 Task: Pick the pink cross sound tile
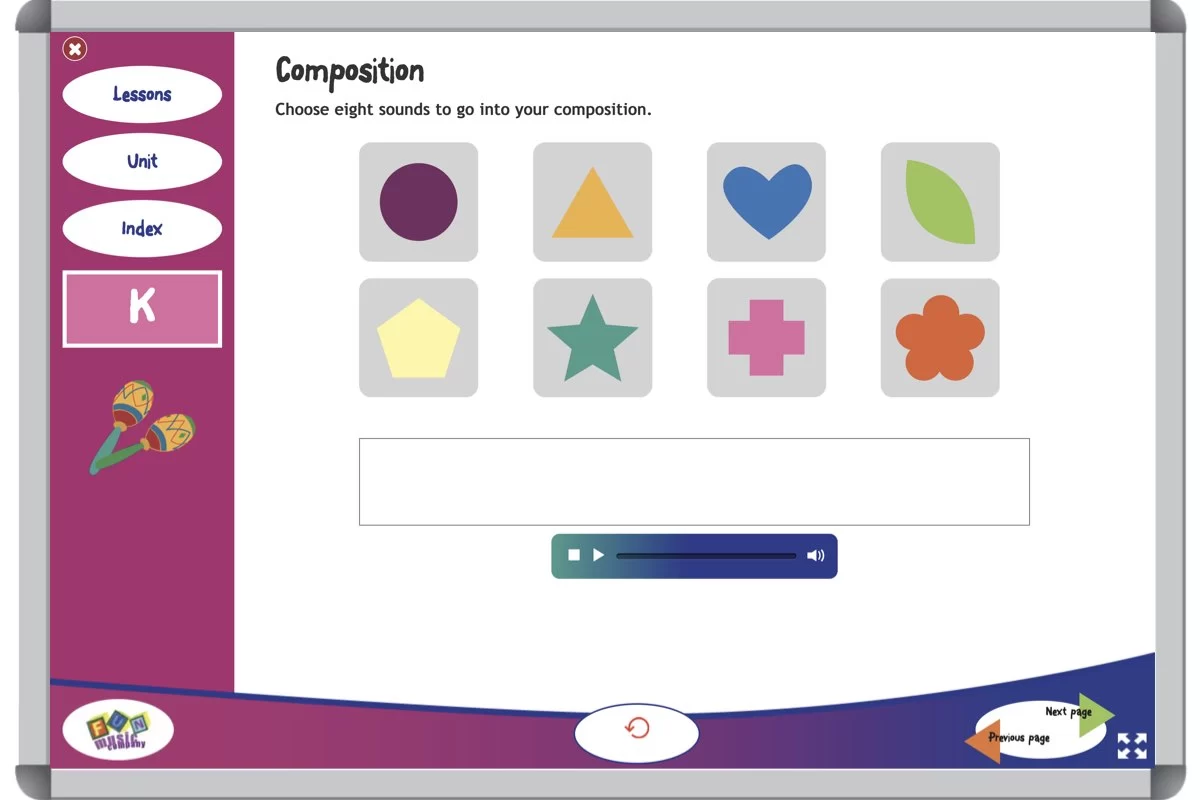coord(766,338)
